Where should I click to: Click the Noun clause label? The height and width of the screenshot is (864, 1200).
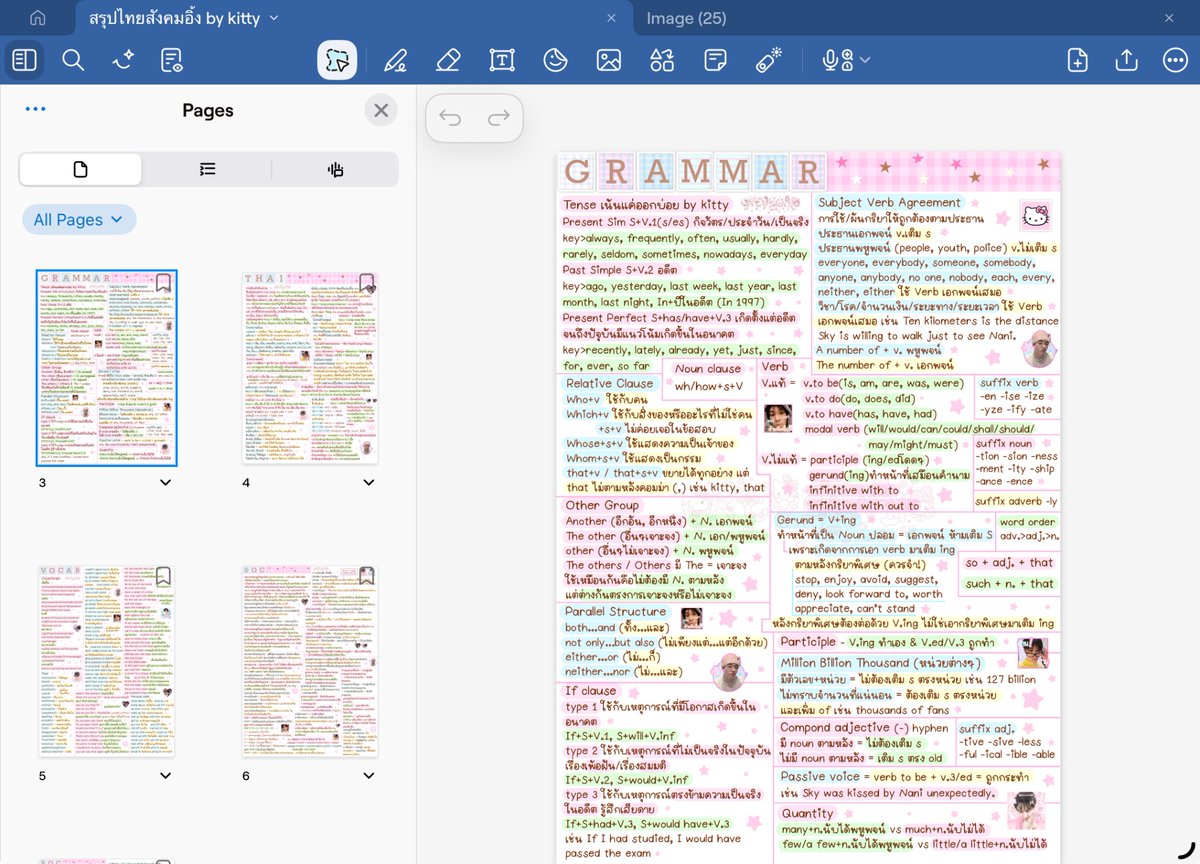708,368
